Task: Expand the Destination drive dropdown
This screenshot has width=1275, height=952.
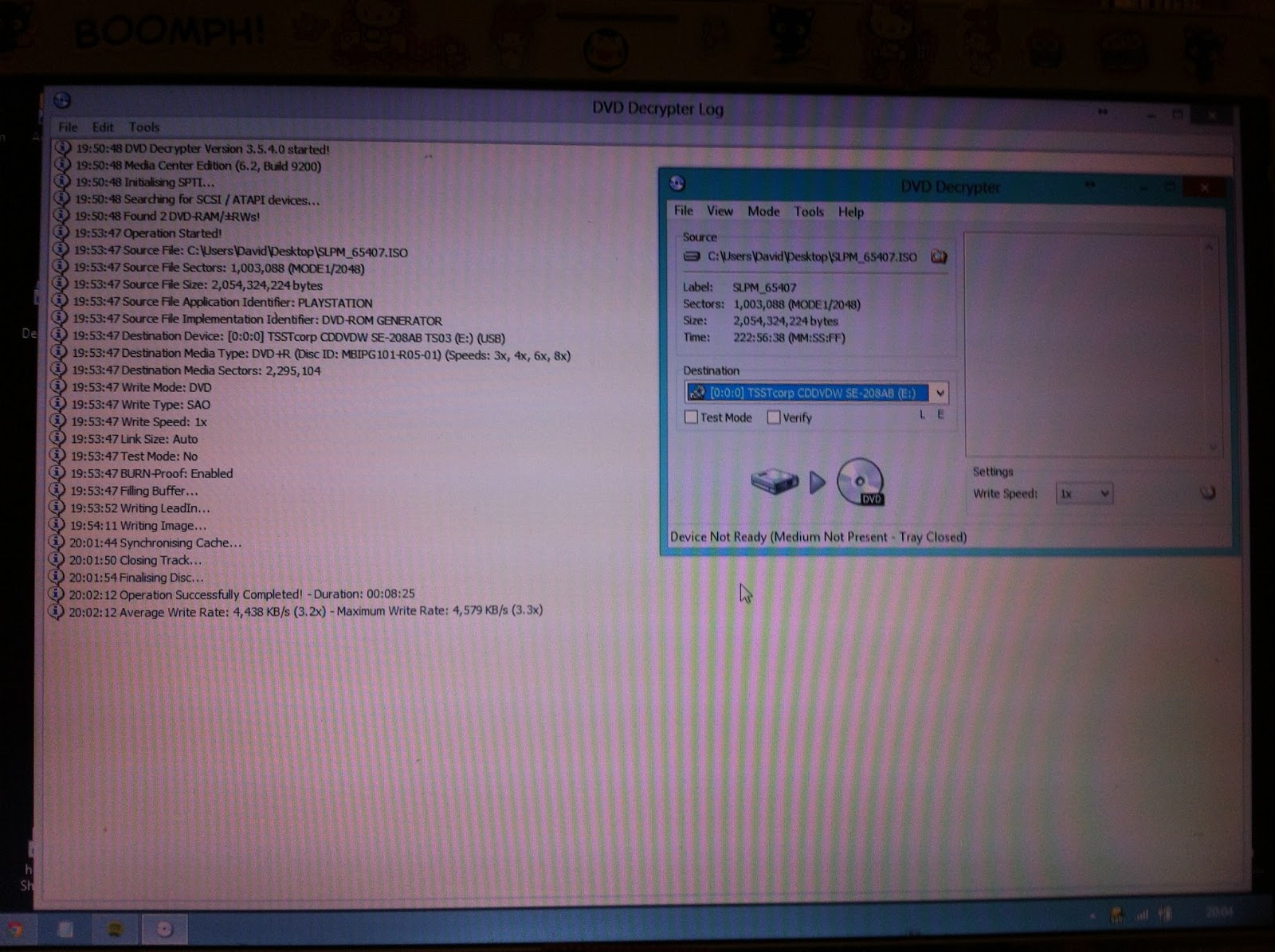Action: pyautogui.click(x=940, y=393)
